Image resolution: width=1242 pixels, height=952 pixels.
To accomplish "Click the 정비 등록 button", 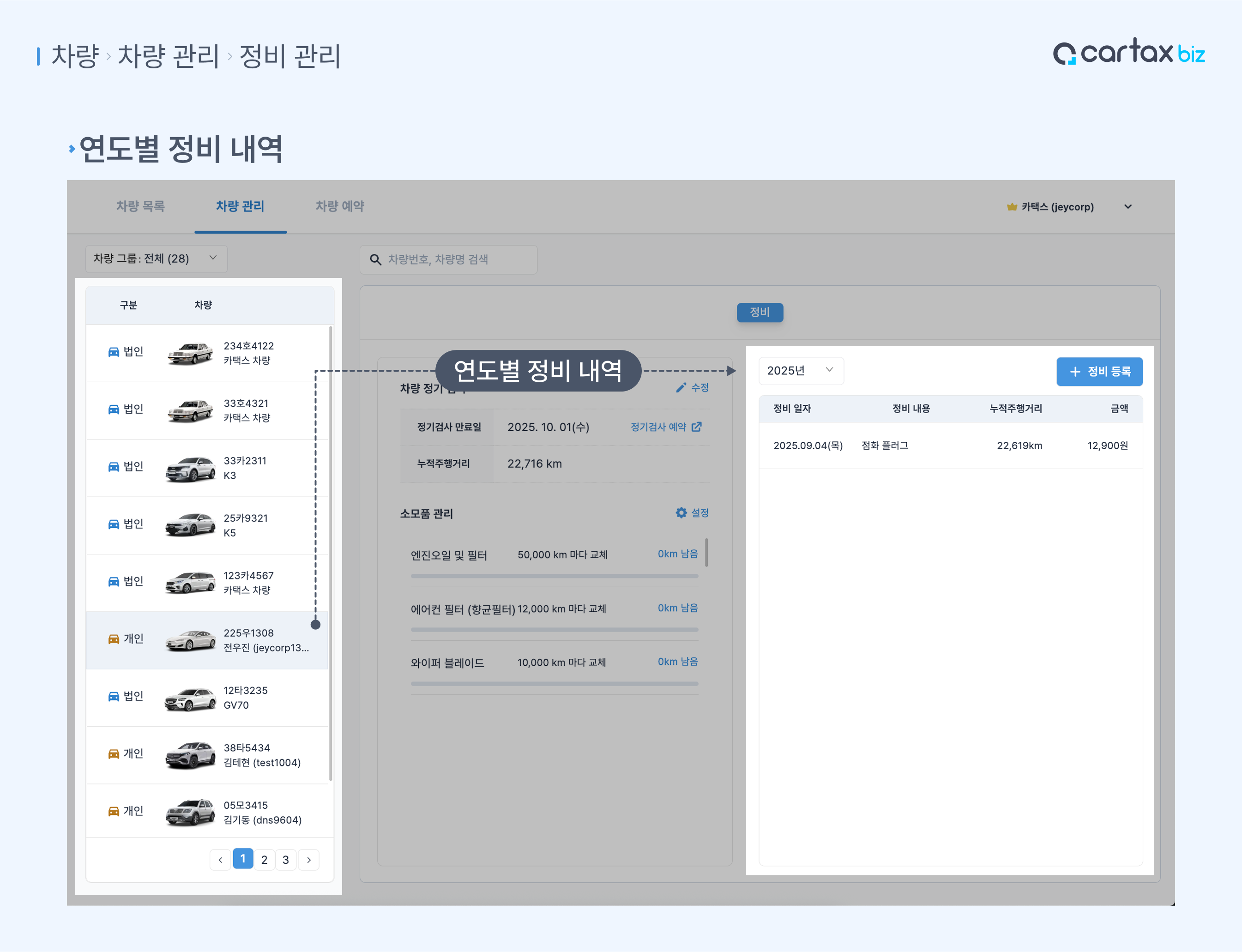I will coord(1099,372).
